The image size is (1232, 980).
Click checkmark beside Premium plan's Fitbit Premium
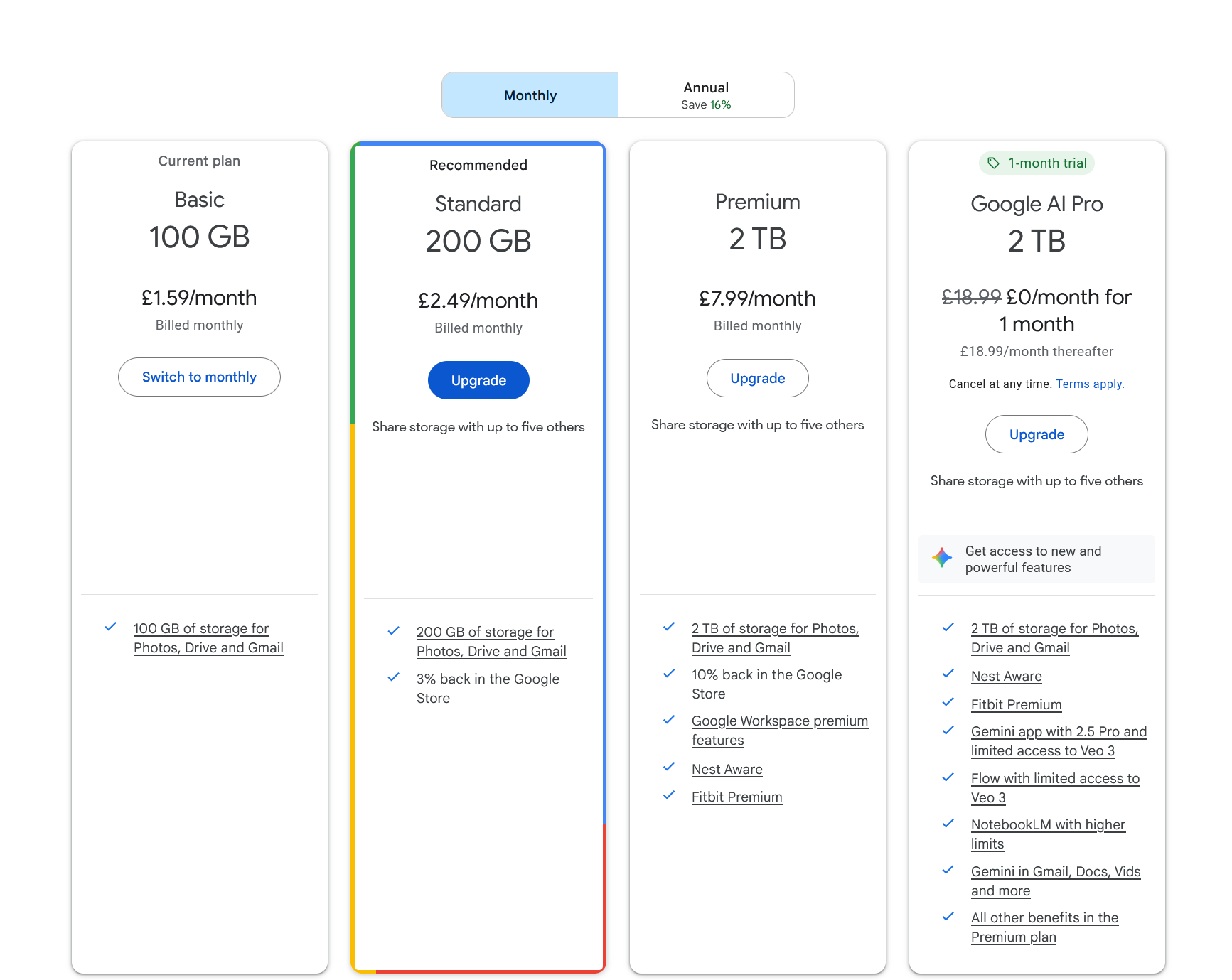click(669, 795)
